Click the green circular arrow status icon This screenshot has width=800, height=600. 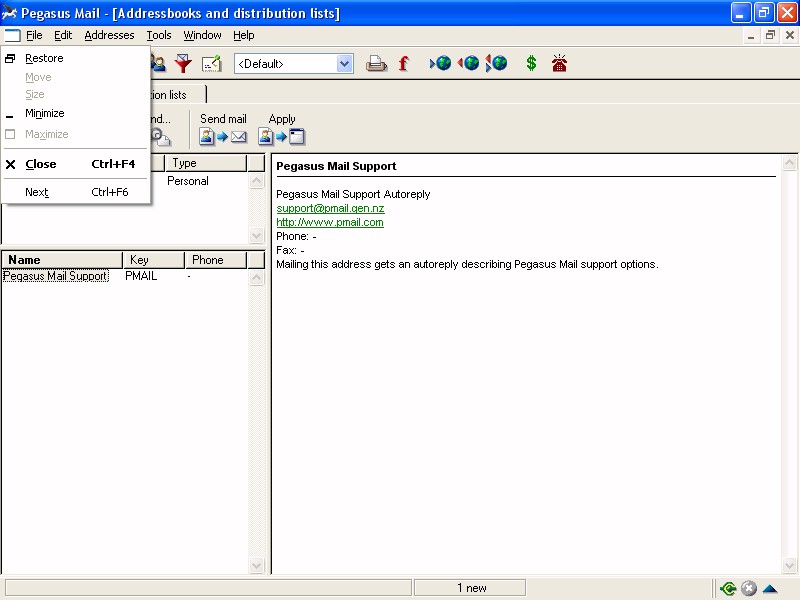pos(728,588)
